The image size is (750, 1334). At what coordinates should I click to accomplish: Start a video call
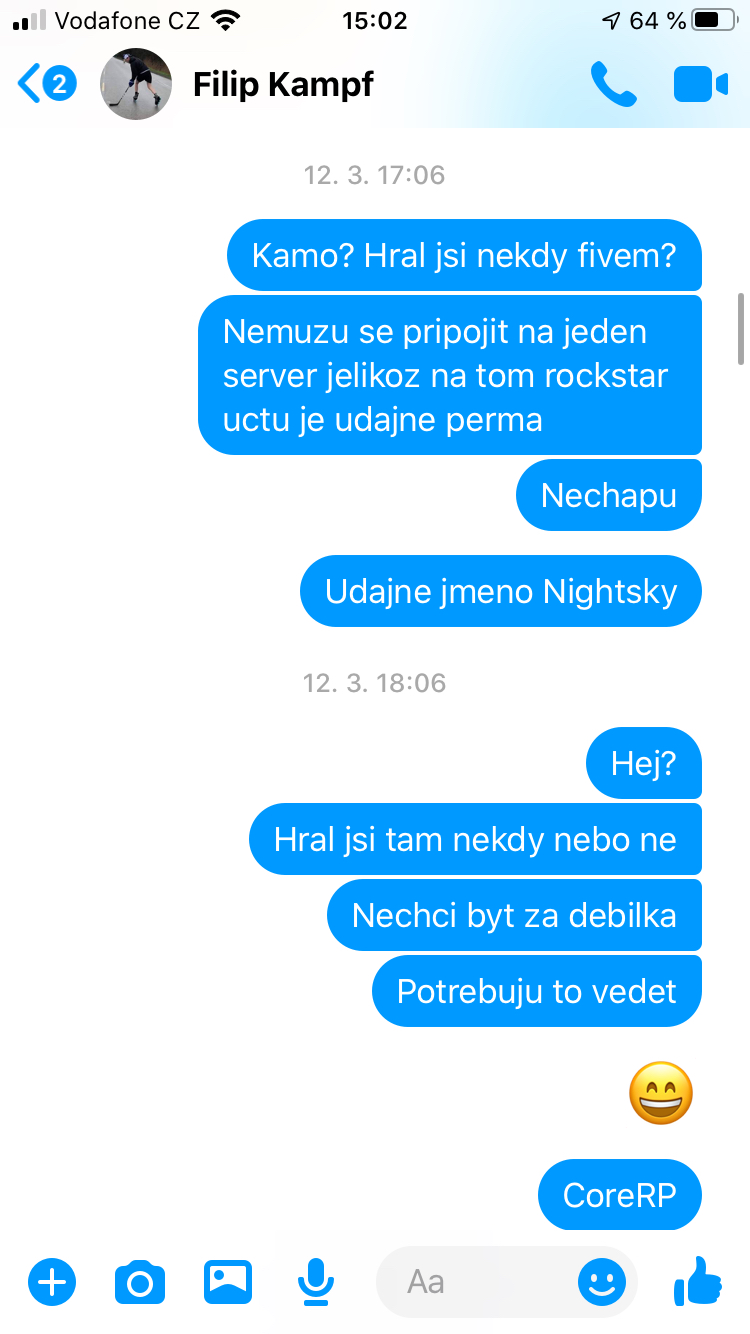pyautogui.click(x=701, y=85)
